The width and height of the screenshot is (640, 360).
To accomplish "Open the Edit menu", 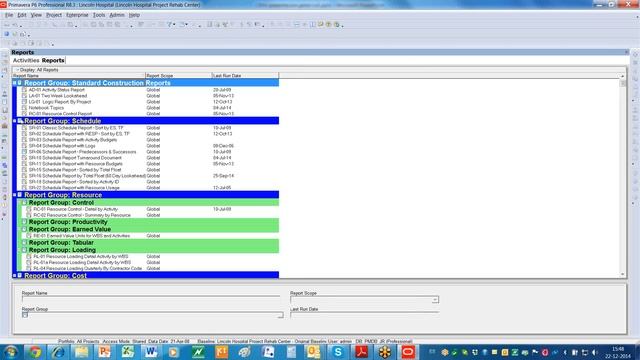I will [22, 15].
